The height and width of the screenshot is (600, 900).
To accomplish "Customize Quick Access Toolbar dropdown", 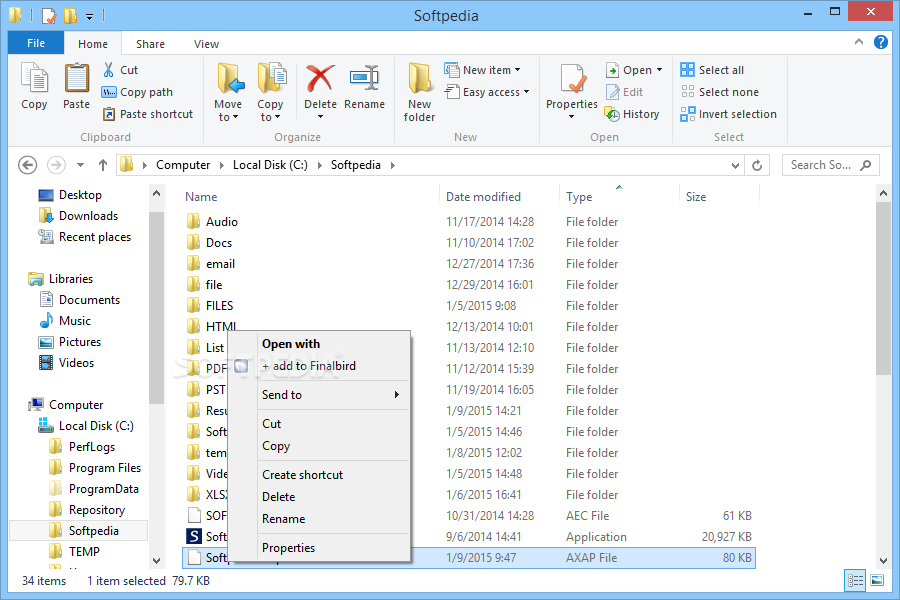I will pos(90,17).
